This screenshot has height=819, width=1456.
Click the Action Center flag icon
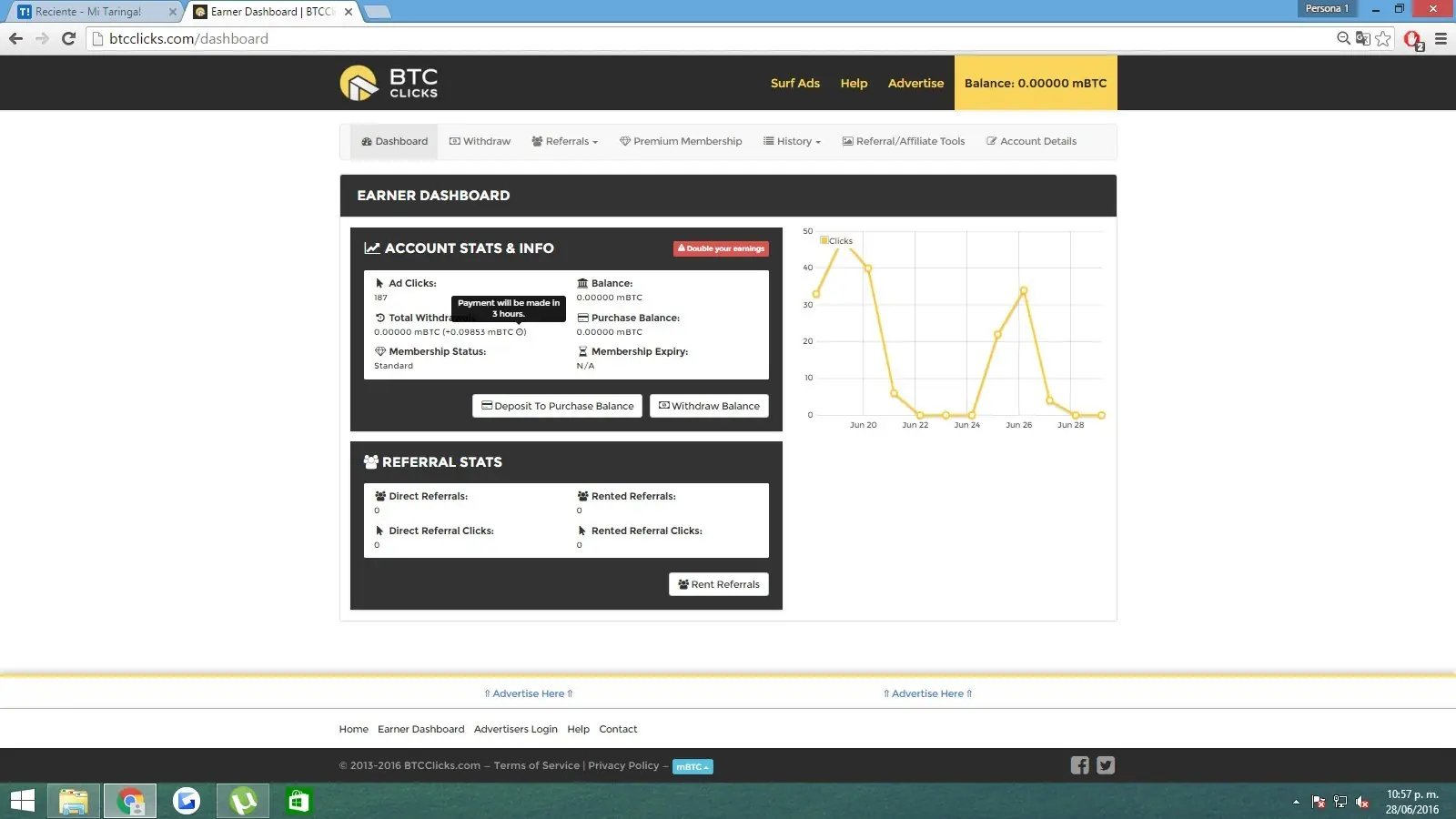1319,802
